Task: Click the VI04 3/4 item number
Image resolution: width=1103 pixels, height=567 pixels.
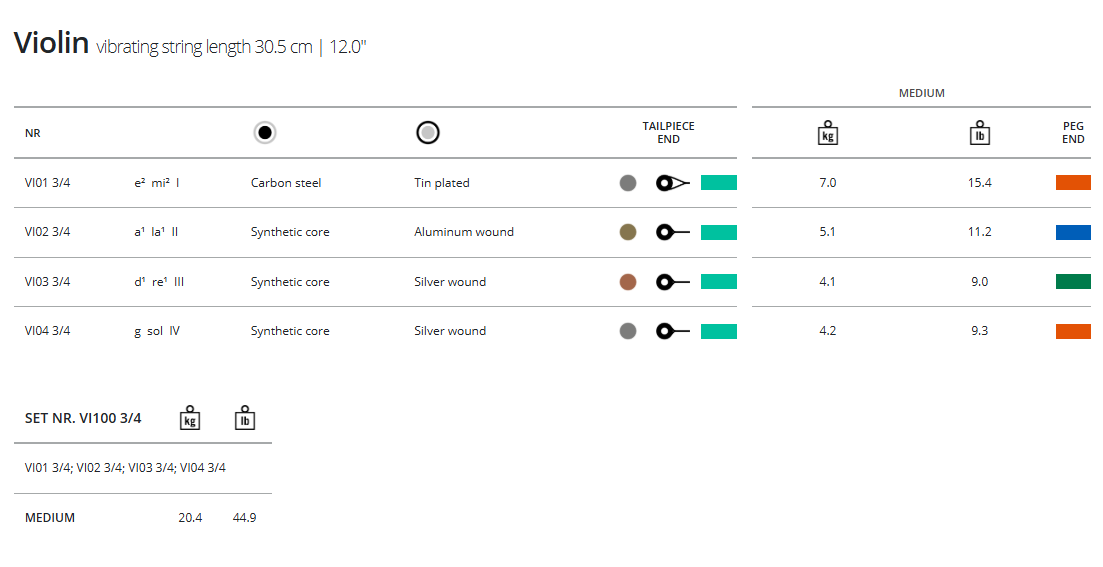Action: (48, 331)
